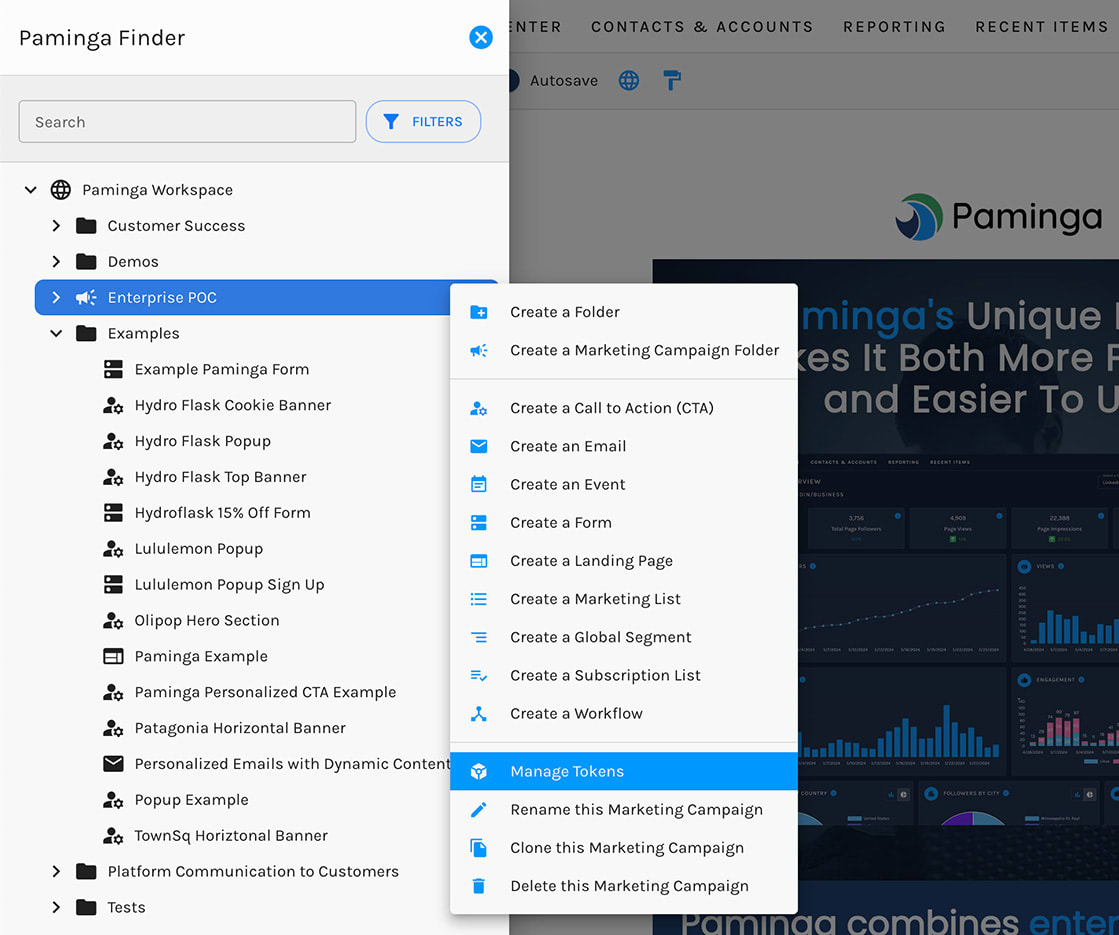Click the Tests folder icon
The height and width of the screenshot is (935, 1119).
(x=86, y=907)
